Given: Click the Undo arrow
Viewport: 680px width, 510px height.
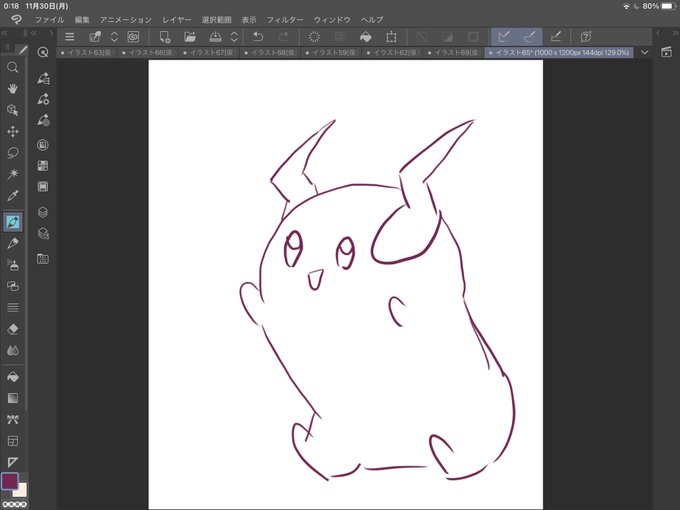Looking at the screenshot, I should pos(258,37).
